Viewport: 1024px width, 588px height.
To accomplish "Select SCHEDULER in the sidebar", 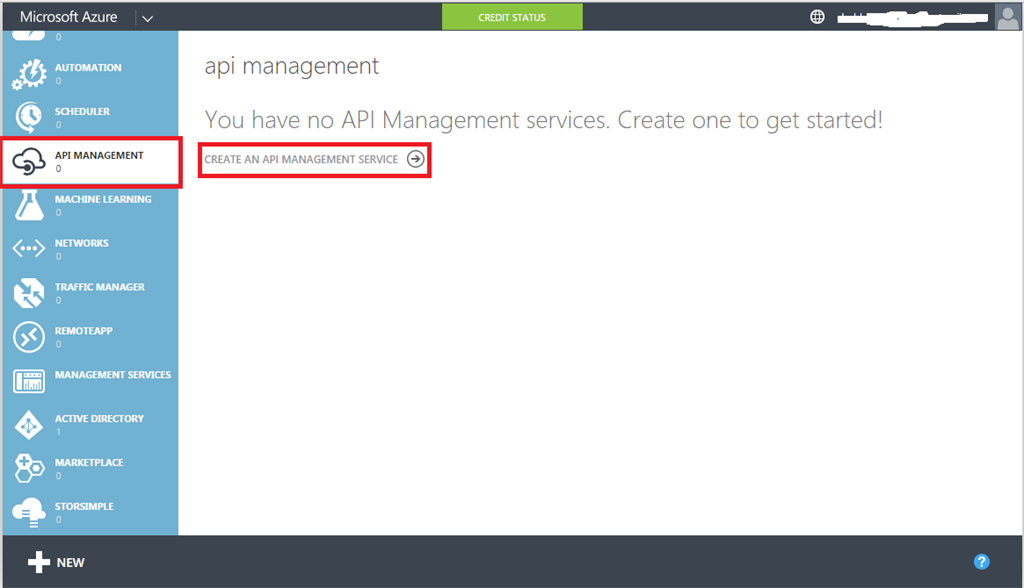I will coord(82,111).
